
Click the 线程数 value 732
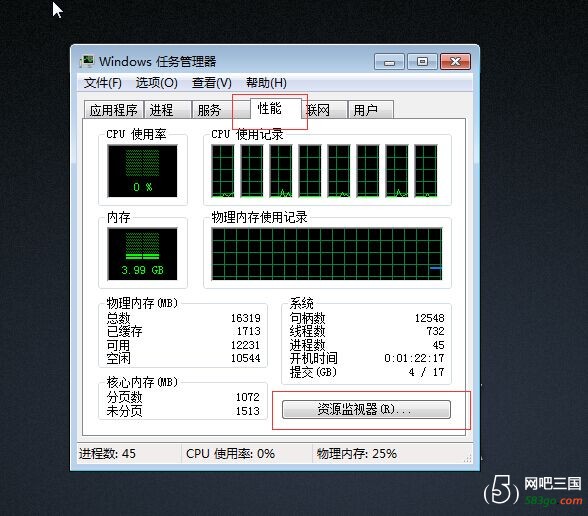click(x=435, y=331)
